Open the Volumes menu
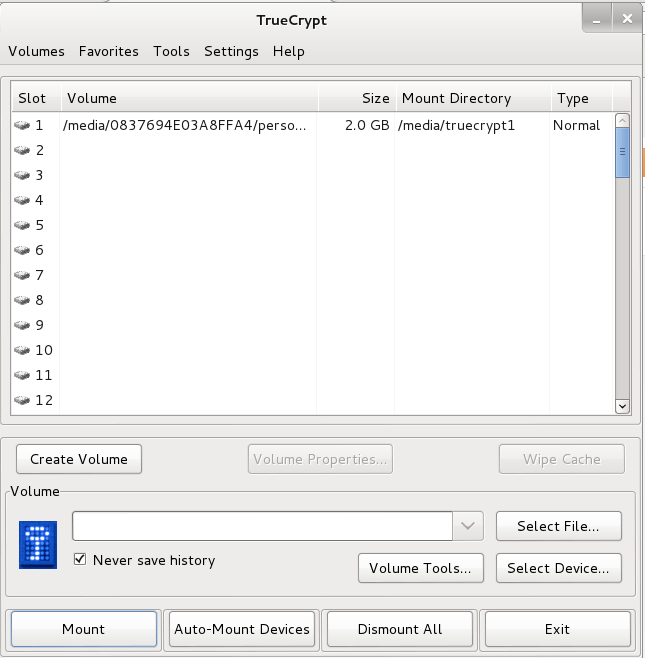The height and width of the screenshot is (658, 645). pos(37,51)
